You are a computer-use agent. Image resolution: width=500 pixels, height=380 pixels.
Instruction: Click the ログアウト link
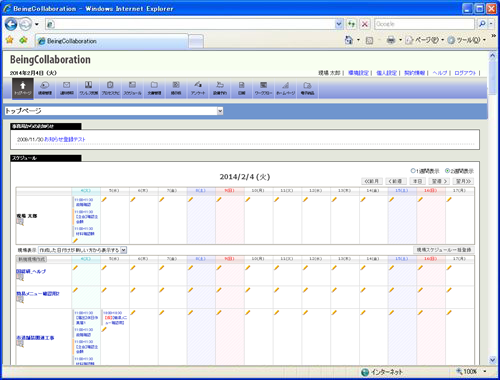coord(465,73)
